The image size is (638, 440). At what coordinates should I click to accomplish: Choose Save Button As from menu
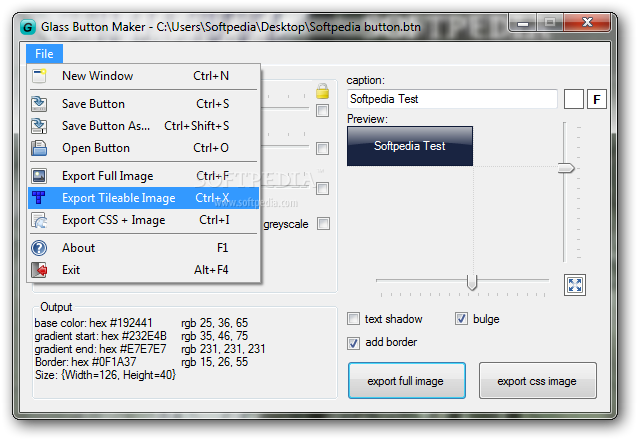point(106,126)
